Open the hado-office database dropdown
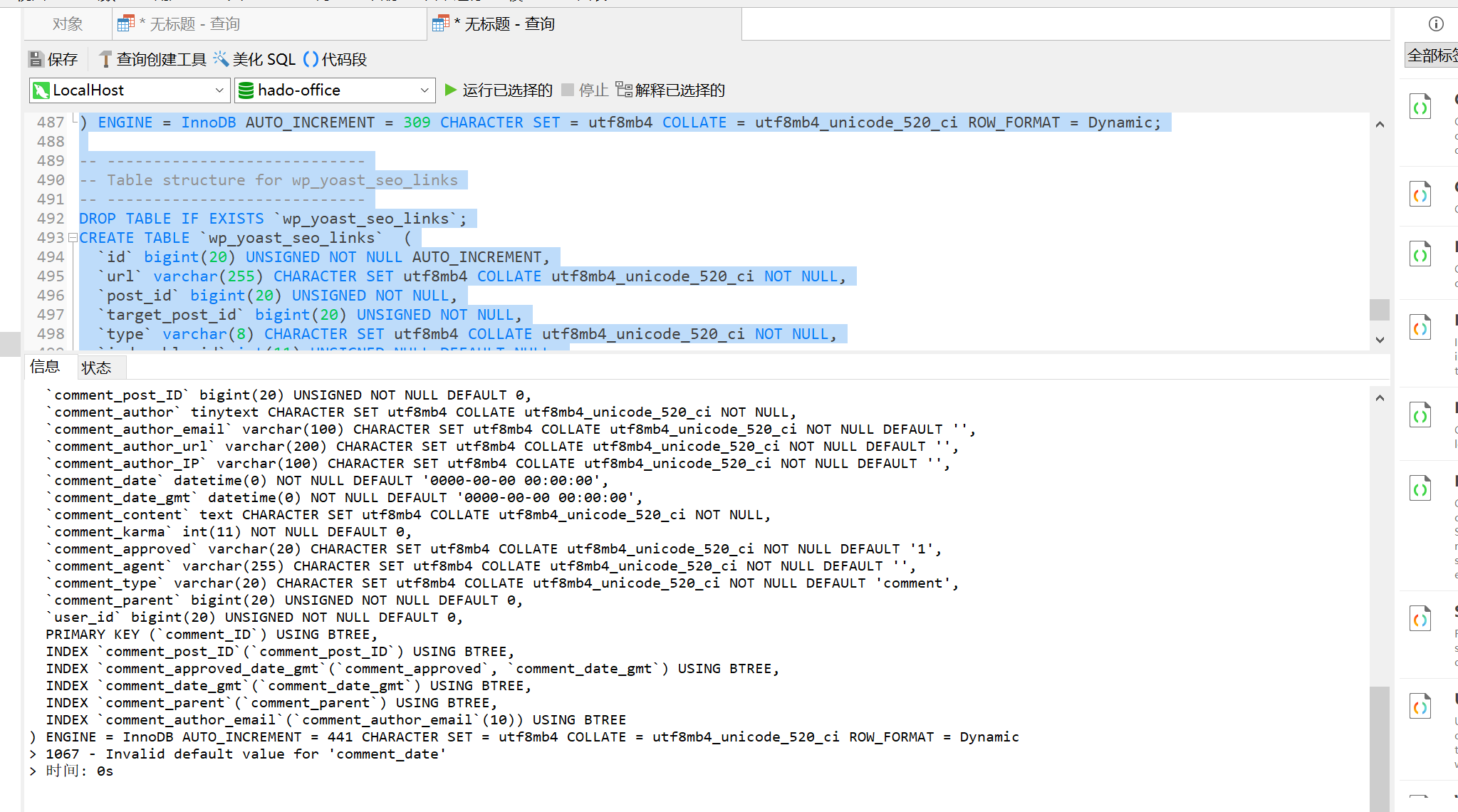 pos(423,90)
